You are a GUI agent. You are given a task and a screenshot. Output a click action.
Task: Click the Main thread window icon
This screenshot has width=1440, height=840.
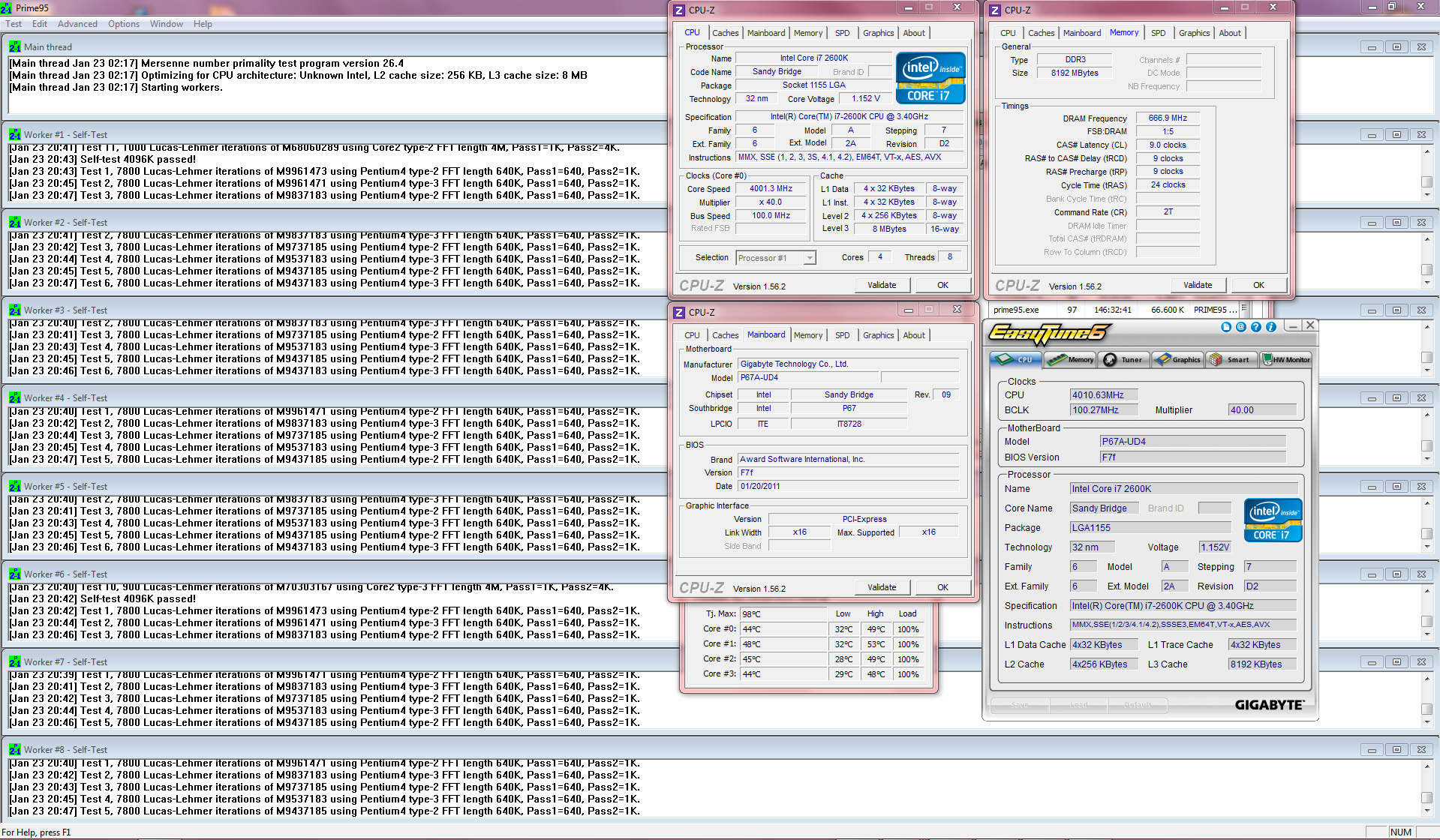click(x=15, y=46)
